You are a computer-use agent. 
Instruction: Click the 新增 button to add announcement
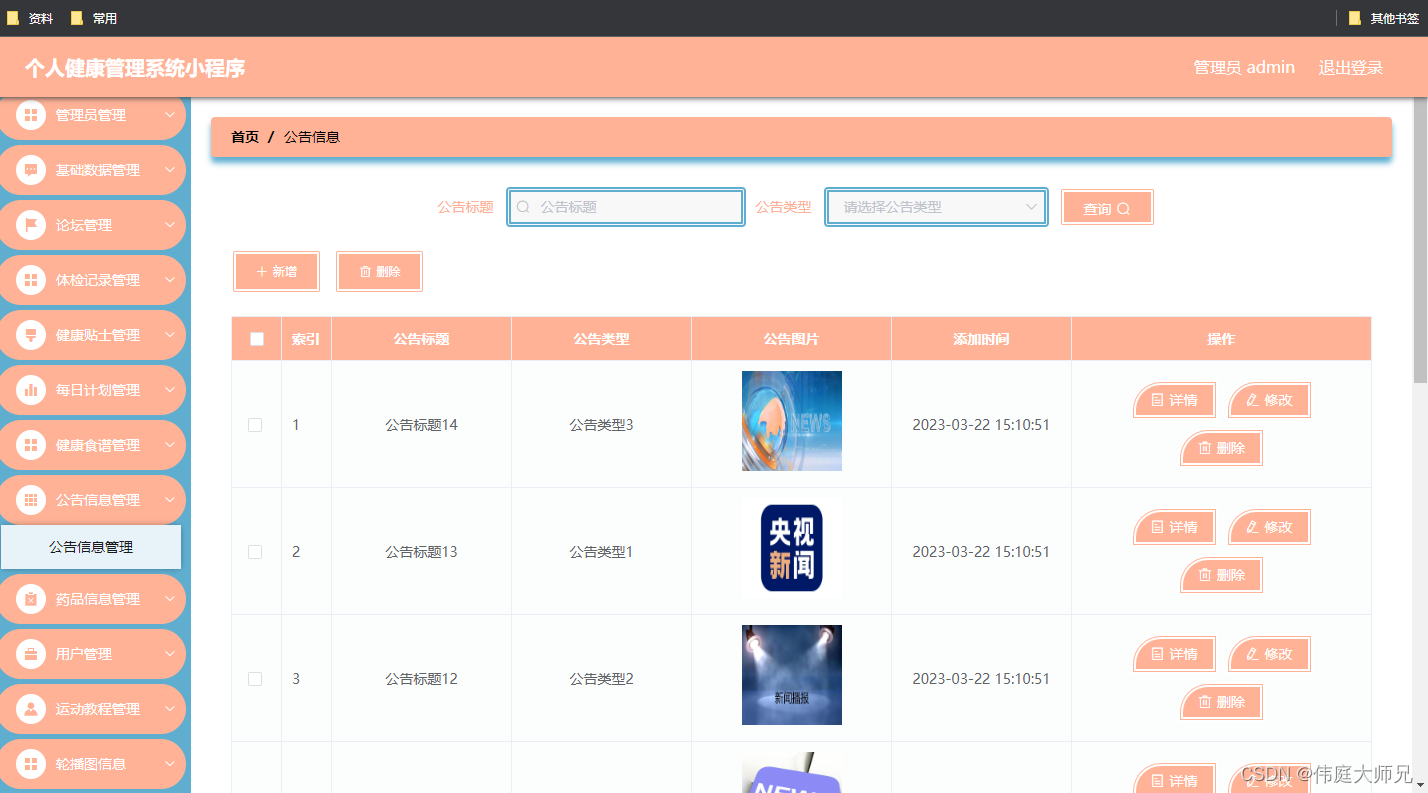(276, 271)
